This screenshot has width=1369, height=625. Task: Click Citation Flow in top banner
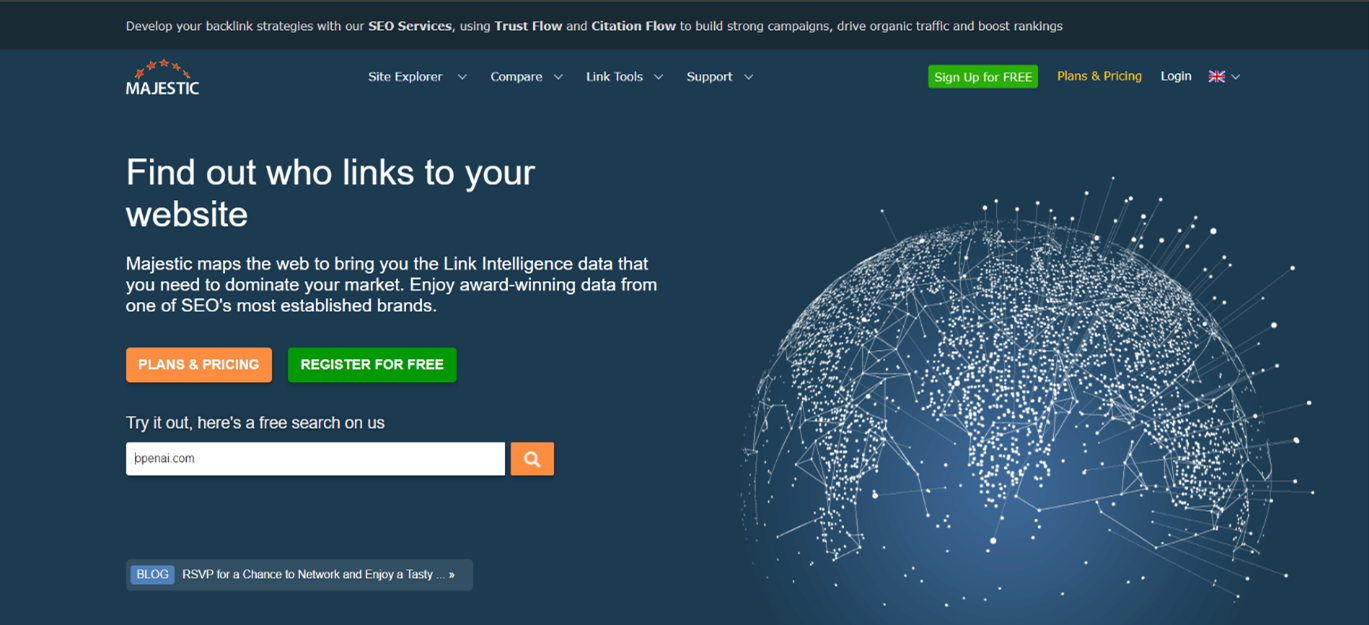point(633,26)
